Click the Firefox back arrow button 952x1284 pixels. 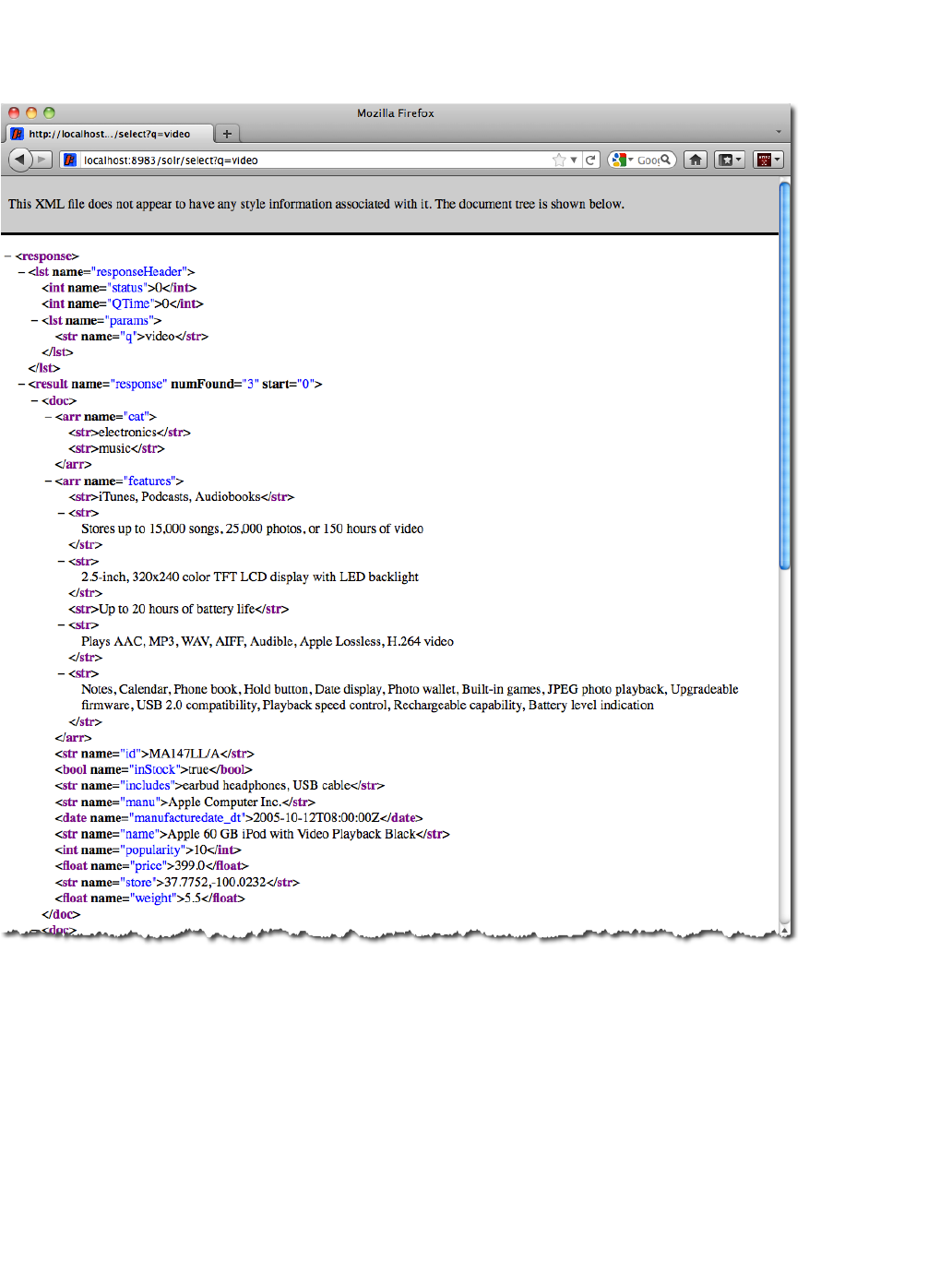click(x=20, y=160)
